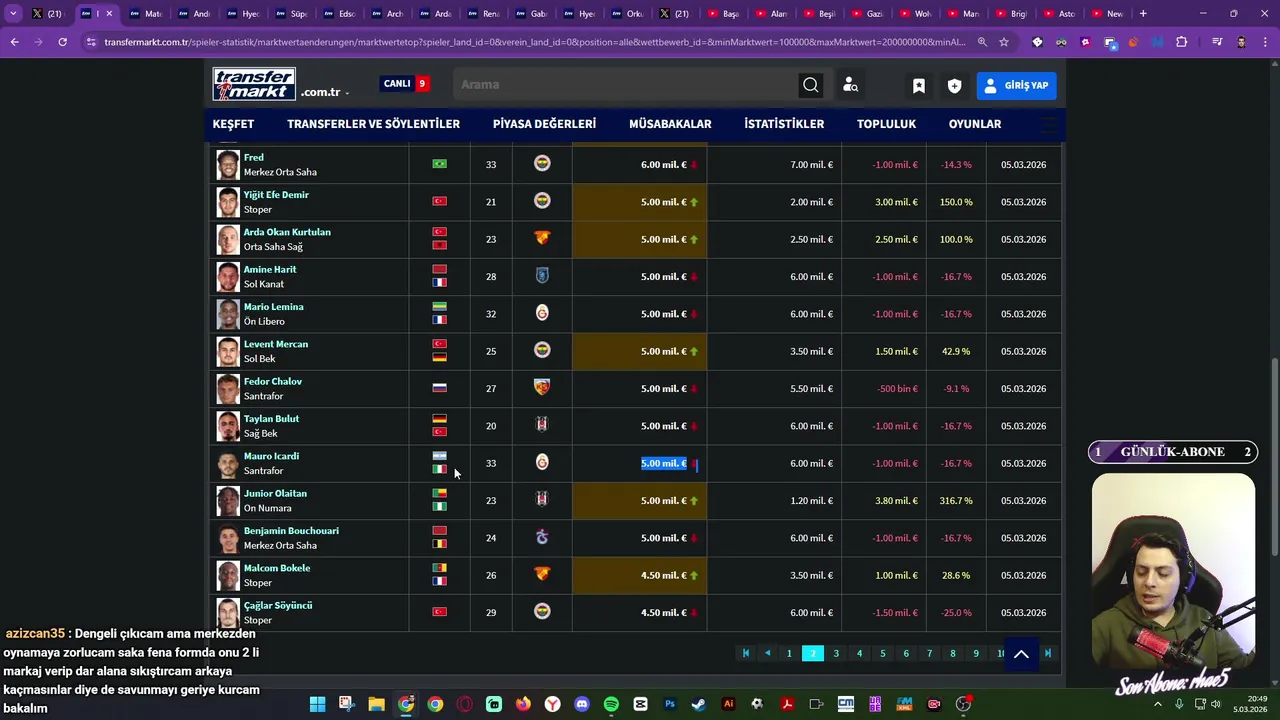
Task: Click the page vertical scrollbar thumb
Action: (x=1274, y=457)
